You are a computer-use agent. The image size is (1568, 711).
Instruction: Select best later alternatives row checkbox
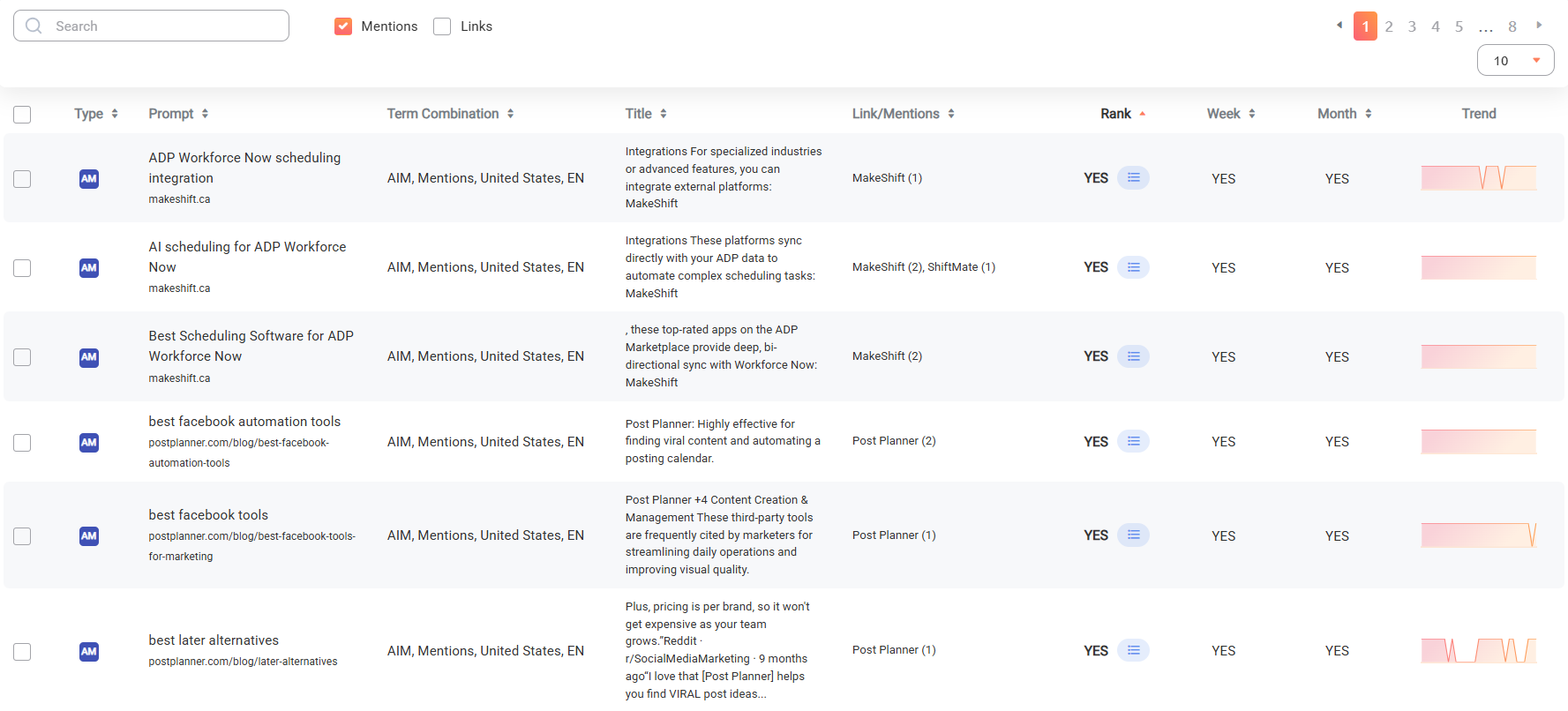pyautogui.click(x=22, y=652)
